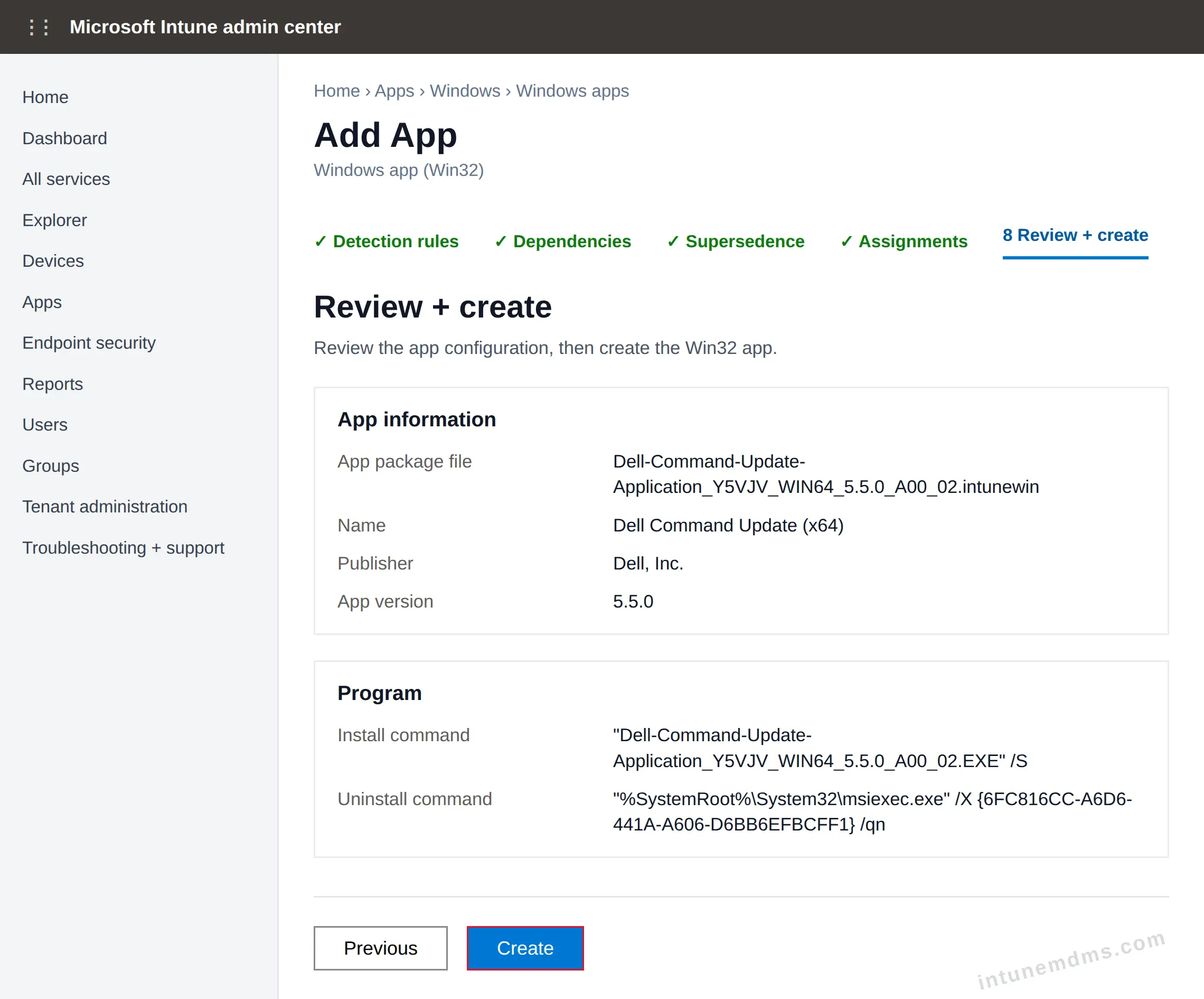Open the app launcher grid icon
The image size is (1204, 999).
coord(39,27)
